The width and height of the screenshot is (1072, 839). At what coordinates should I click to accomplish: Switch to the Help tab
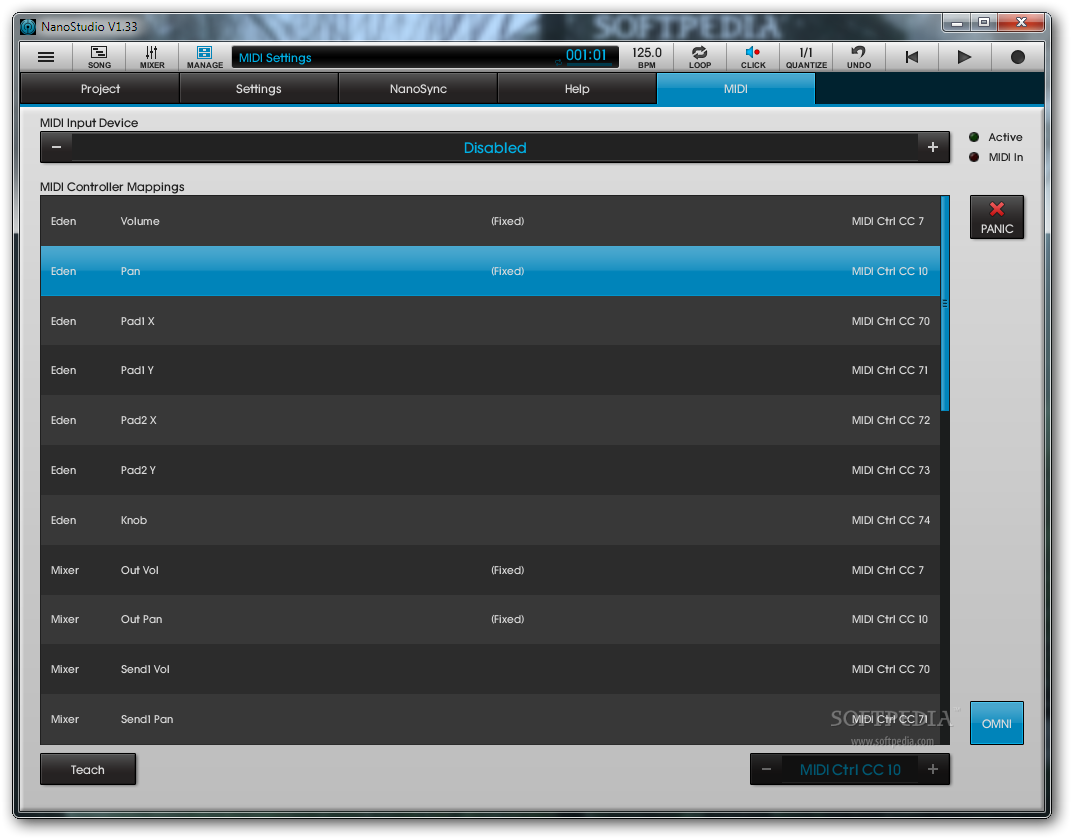pos(576,89)
